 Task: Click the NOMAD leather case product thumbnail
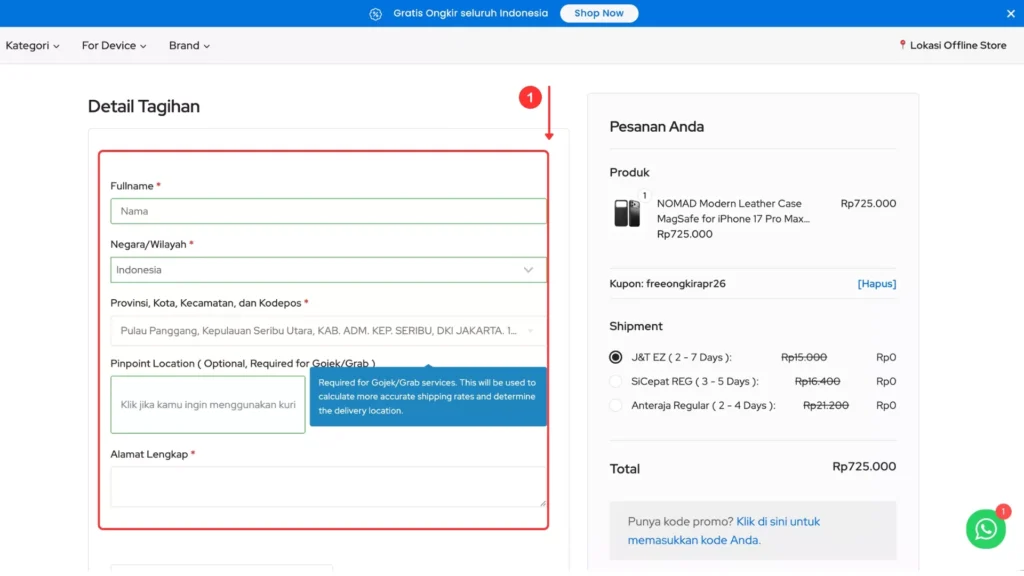tap(627, 213)
